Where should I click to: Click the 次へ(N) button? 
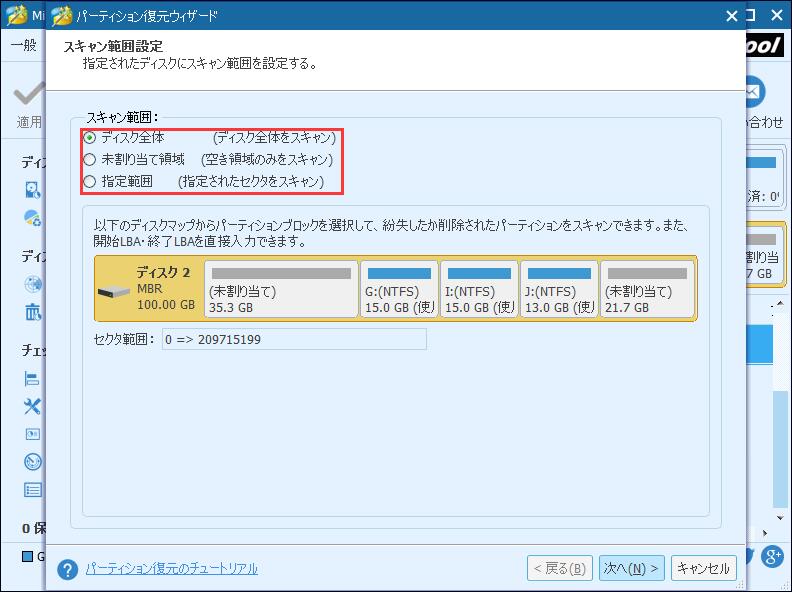click(x=631, y=568)
